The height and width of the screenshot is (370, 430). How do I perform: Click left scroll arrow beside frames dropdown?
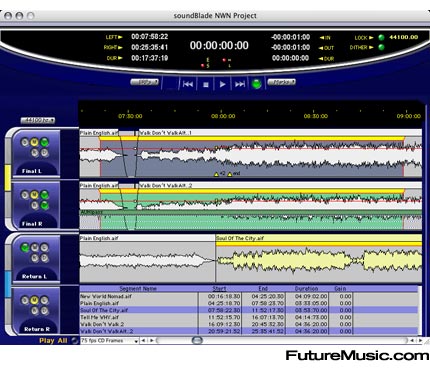[143, 341]
